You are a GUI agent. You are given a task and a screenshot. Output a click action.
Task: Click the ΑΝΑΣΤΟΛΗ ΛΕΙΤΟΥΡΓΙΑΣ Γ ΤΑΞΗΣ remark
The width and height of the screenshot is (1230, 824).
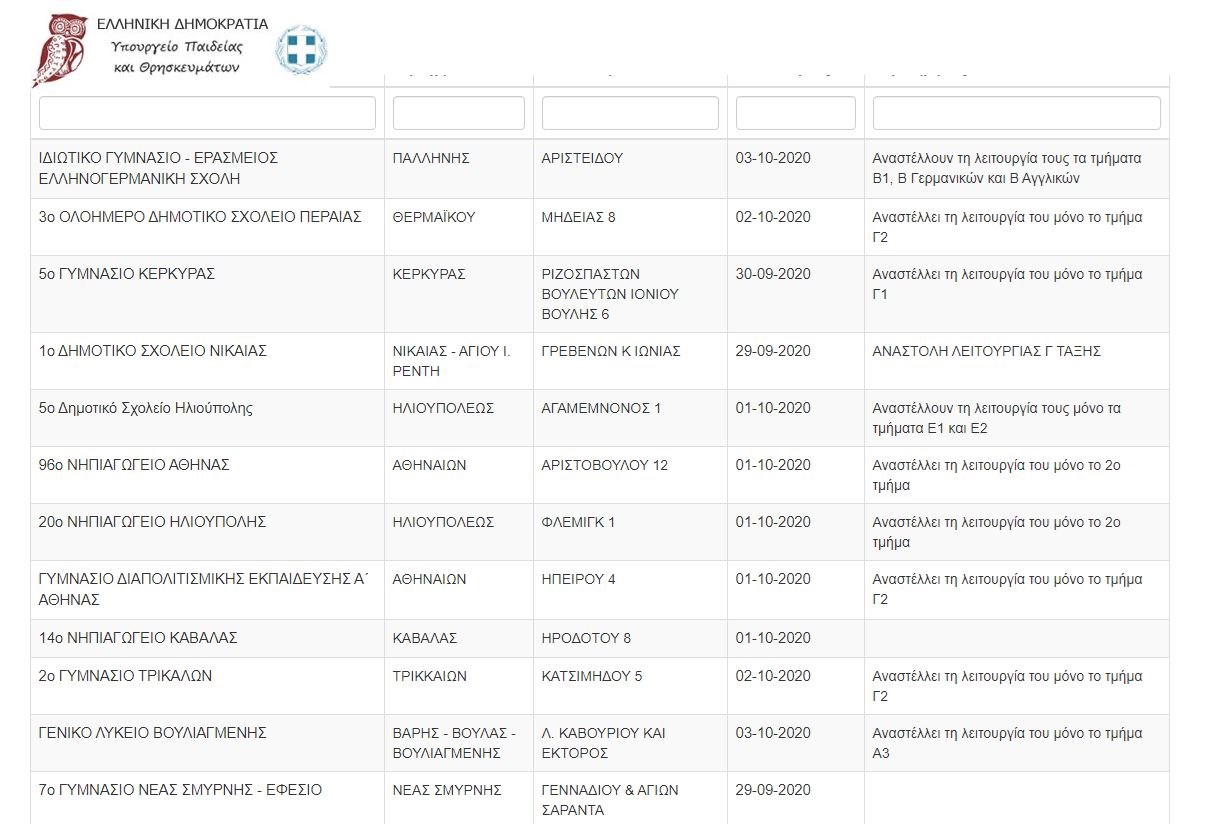(986, 351)
